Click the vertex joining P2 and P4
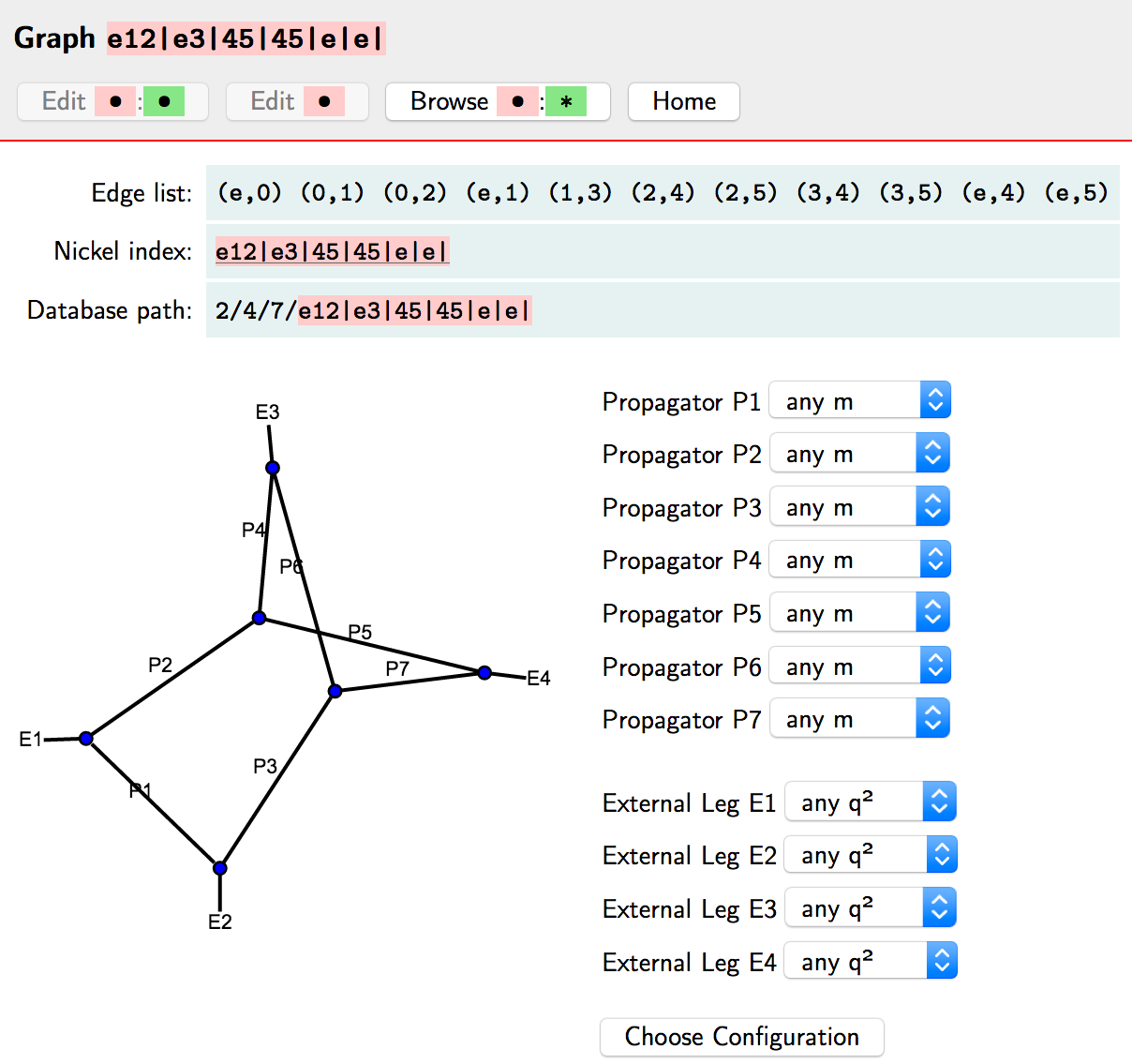This screenshot has height=1064, width=1132. (x=260, y=618)
